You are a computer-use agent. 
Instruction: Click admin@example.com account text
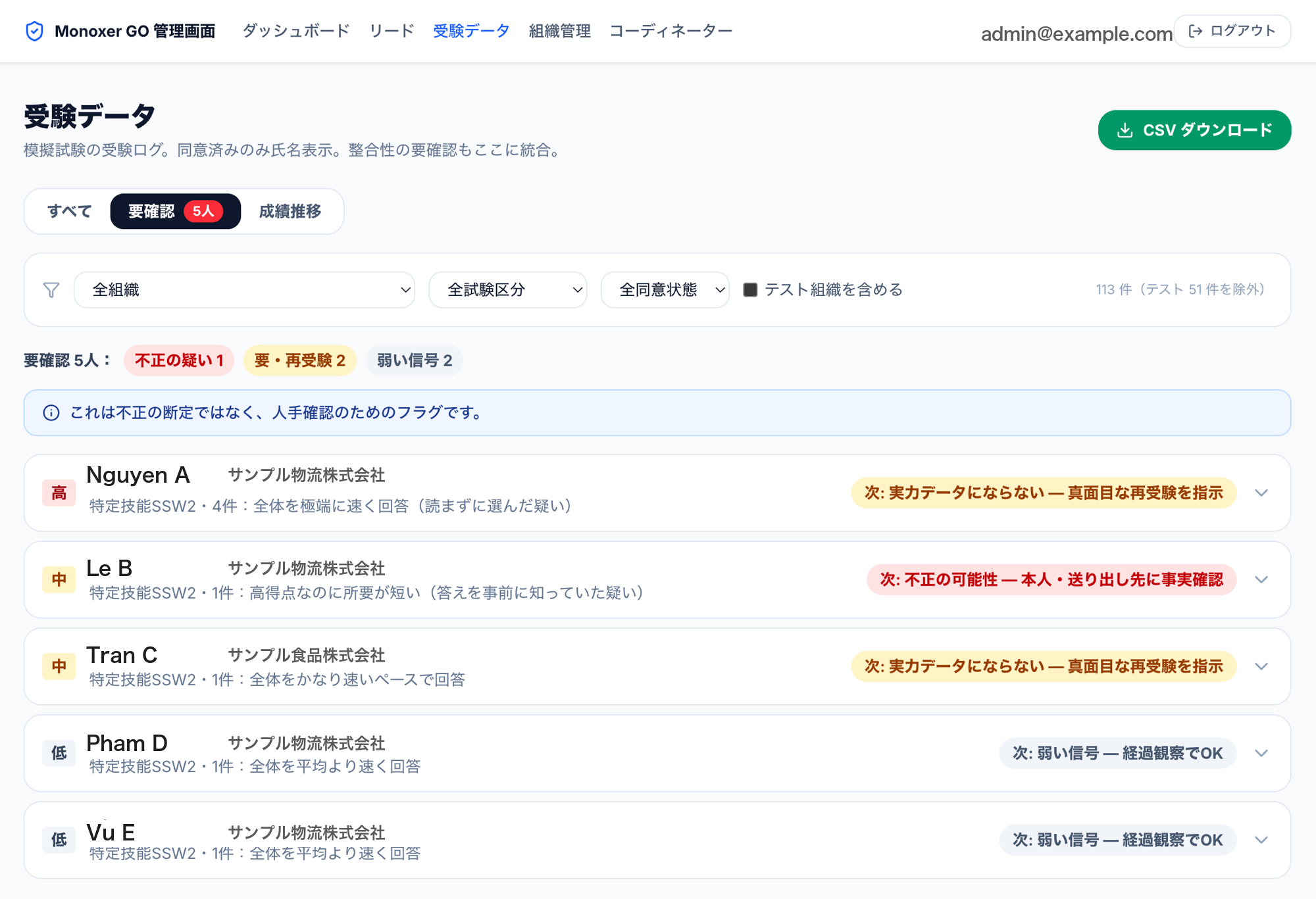(1076, 34)
